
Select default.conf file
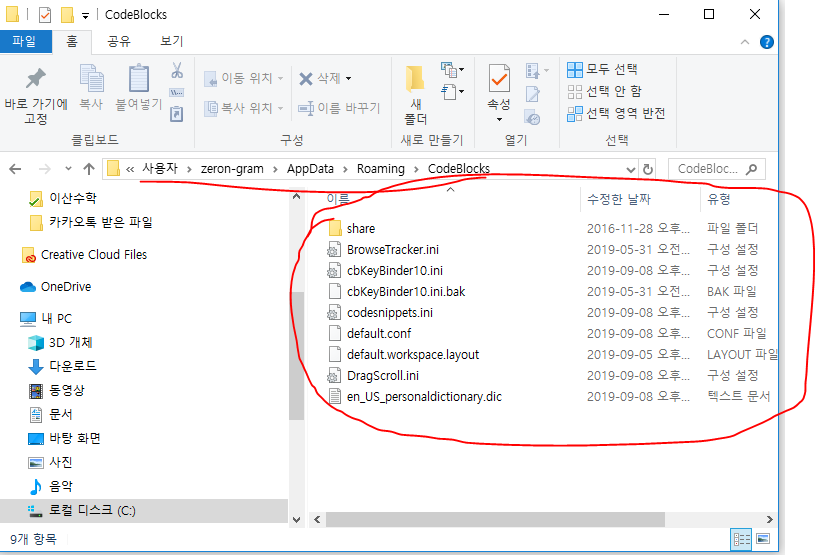(x=379, y=334)
